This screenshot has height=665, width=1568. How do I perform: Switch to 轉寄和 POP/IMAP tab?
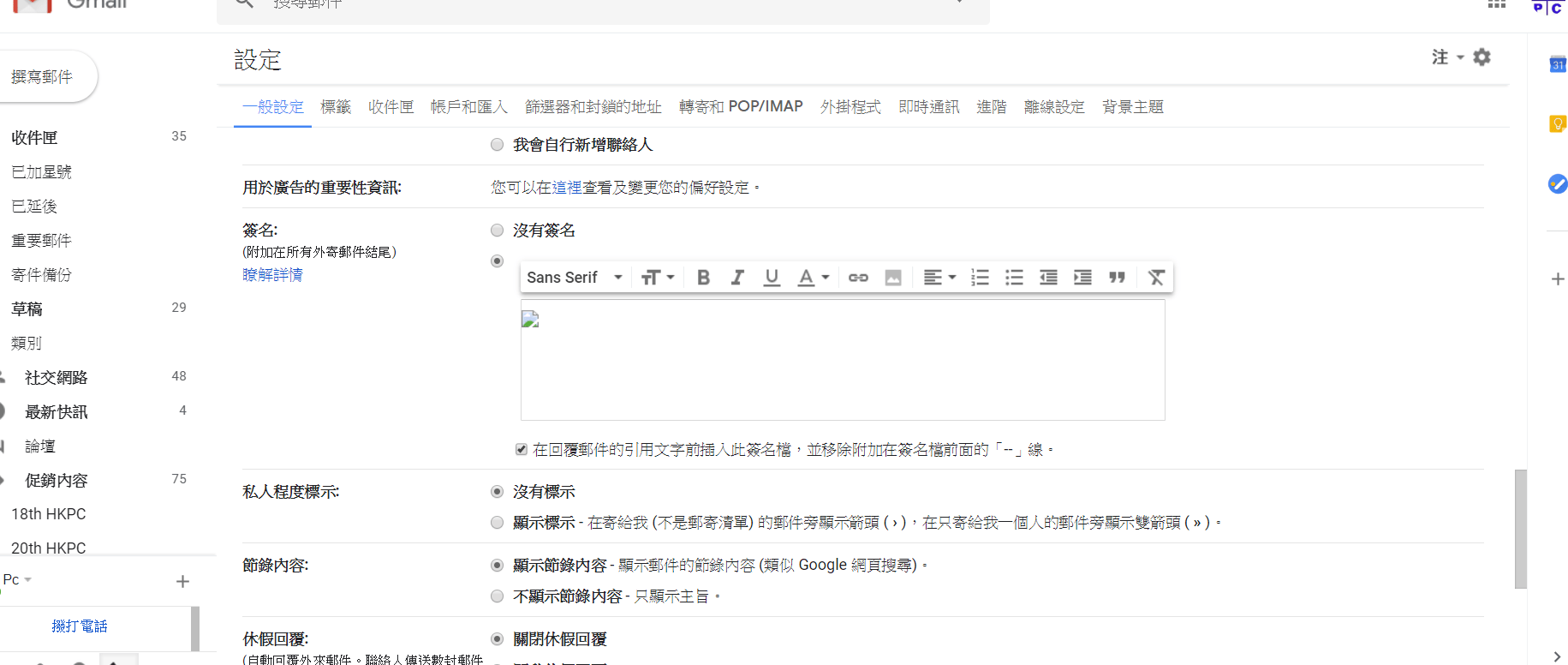tap(741, 107)
